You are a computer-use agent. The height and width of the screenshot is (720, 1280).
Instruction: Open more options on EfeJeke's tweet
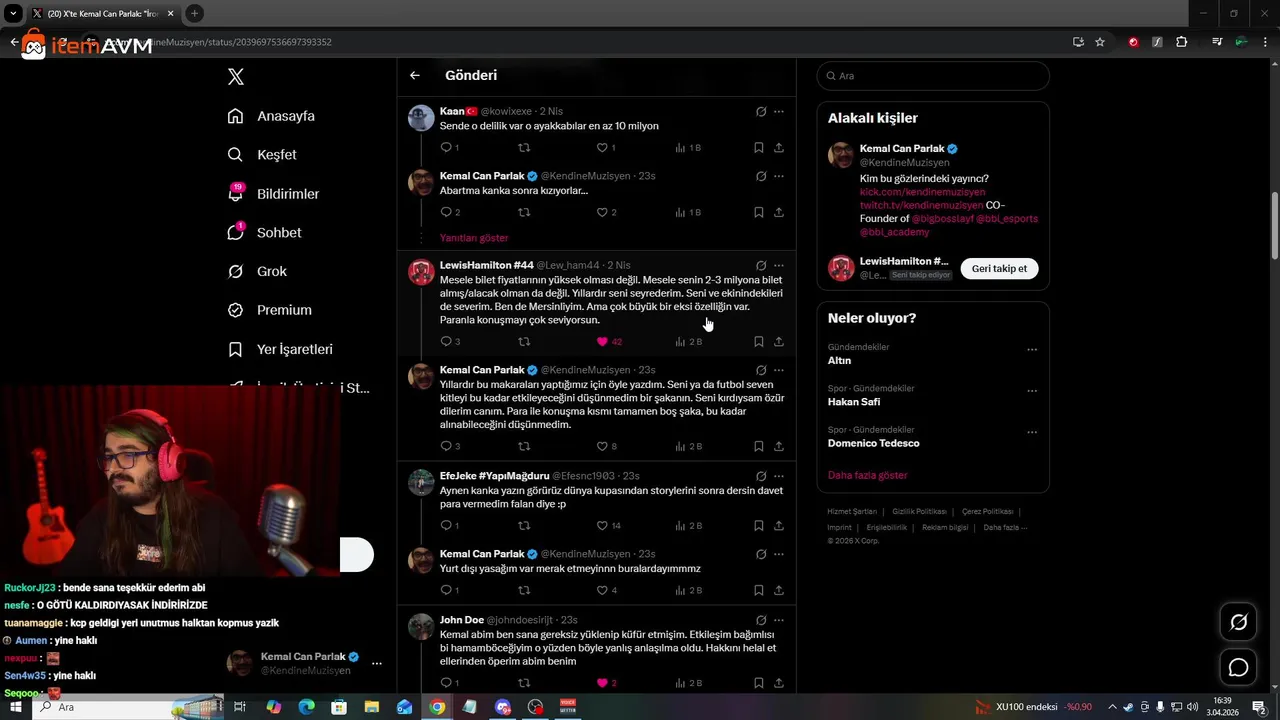point(779,476)
